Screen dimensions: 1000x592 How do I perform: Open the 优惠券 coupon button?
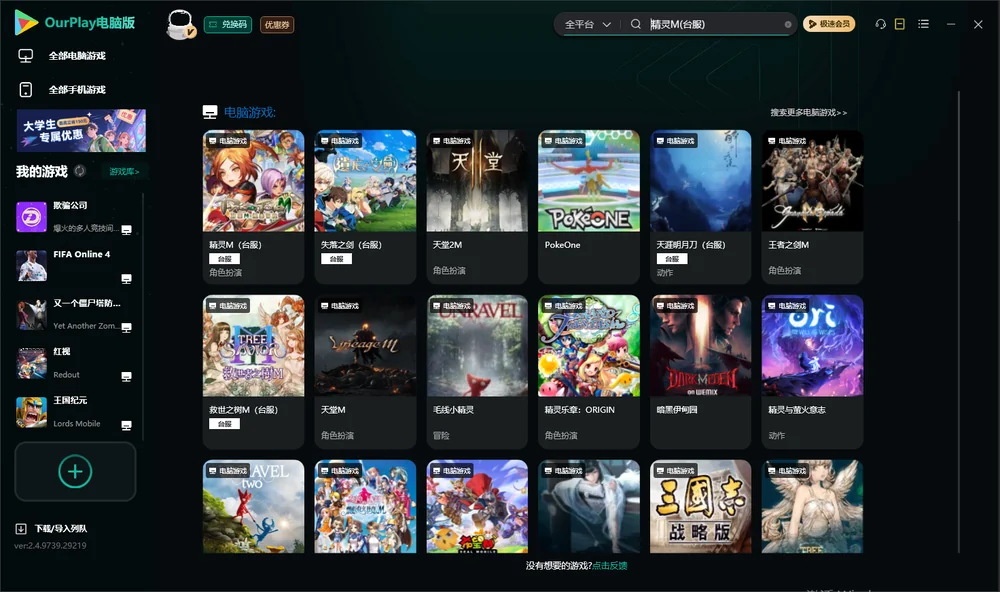[x=277, y=24]
